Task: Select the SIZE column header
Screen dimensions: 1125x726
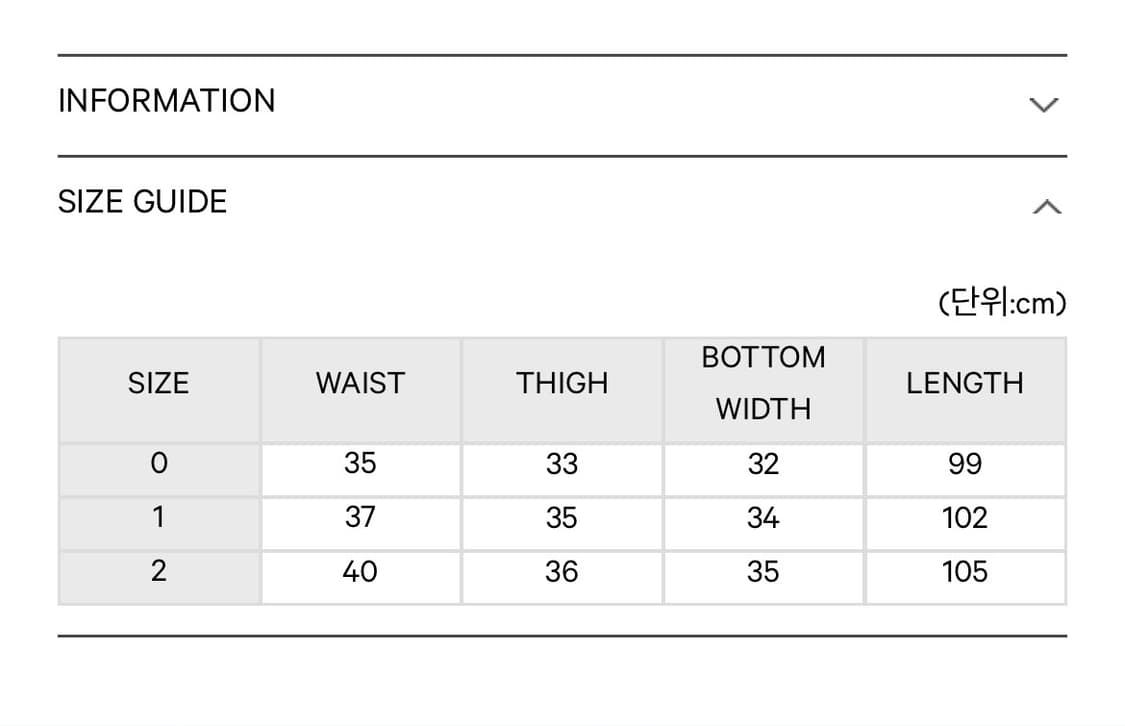Action: click(x=158, y=384)
